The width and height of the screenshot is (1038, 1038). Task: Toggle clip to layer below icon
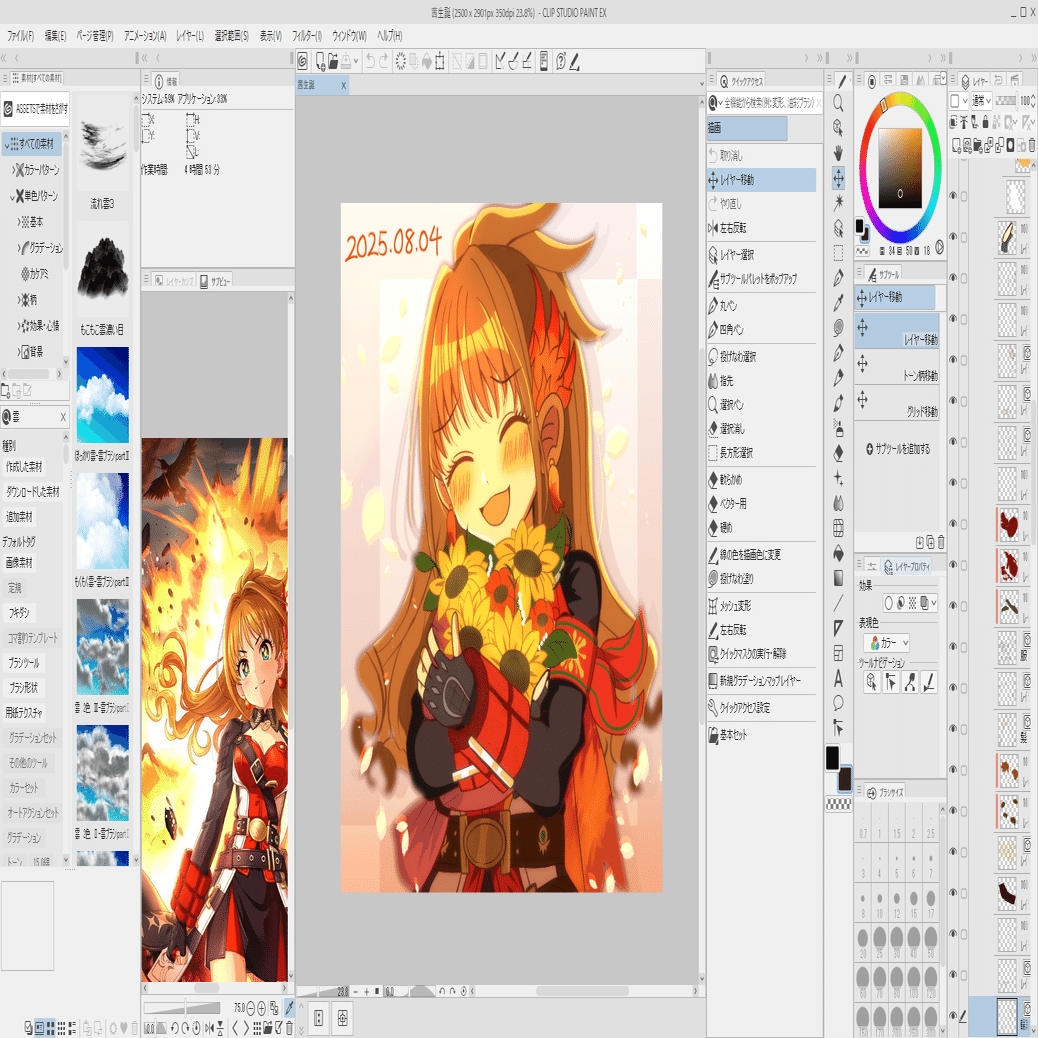[954, 122]
